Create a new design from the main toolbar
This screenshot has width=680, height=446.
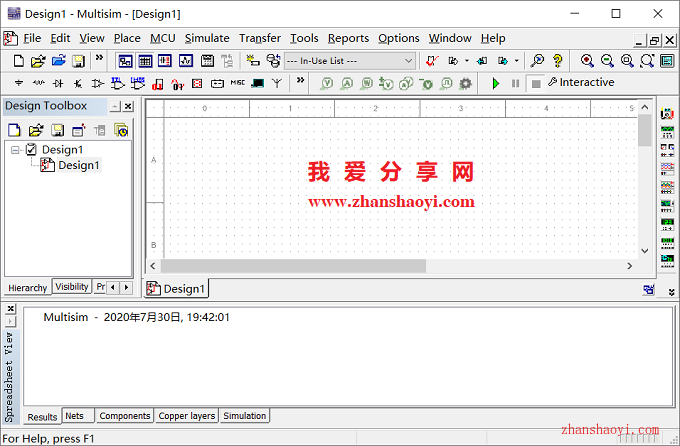[x=18, y=61]
